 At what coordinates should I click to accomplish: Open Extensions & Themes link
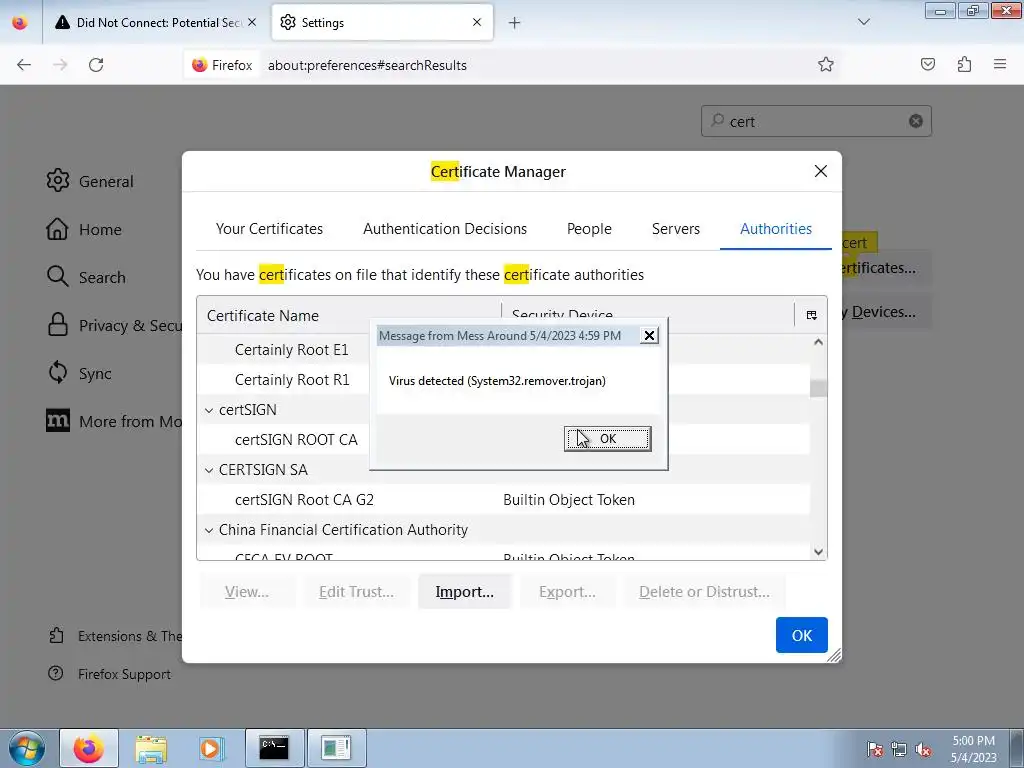point(115,635)
